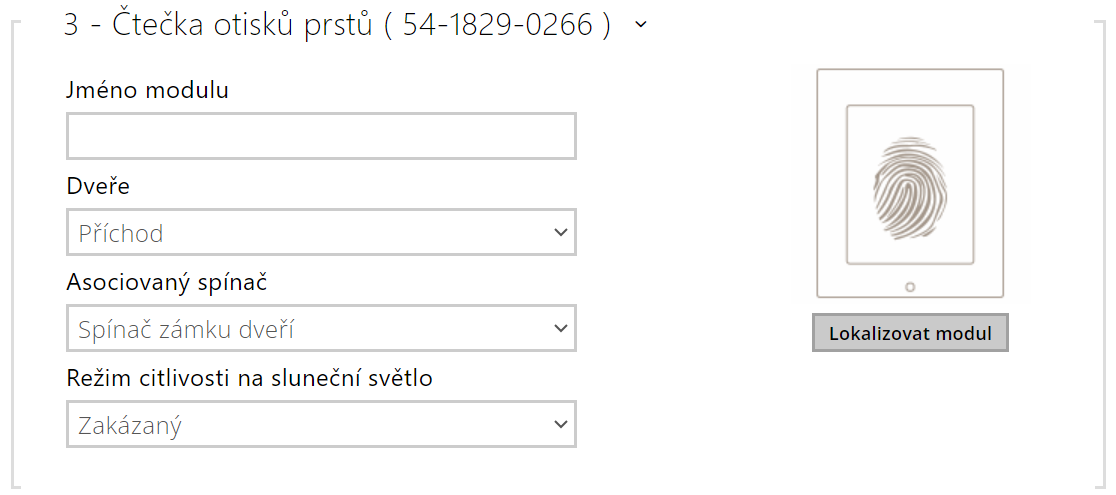Click the Režim citlivosti na sluneční světlo label
Image resolution: width=1116 pixels, height=495 pixels.
(249, 378)
